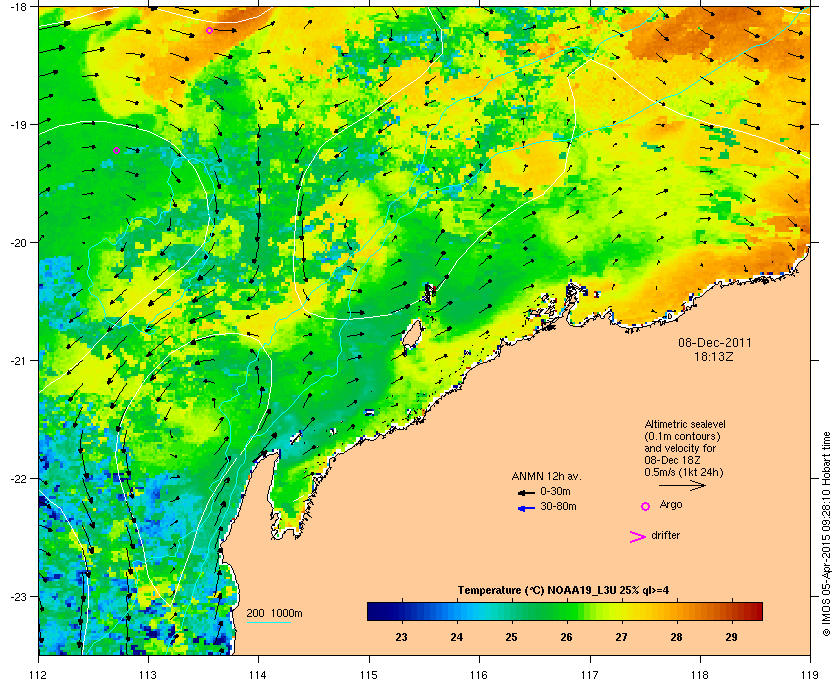Click the latitude axis label -19
The width and height of the screenshot is (840, 680).
(x=18, y=125)
